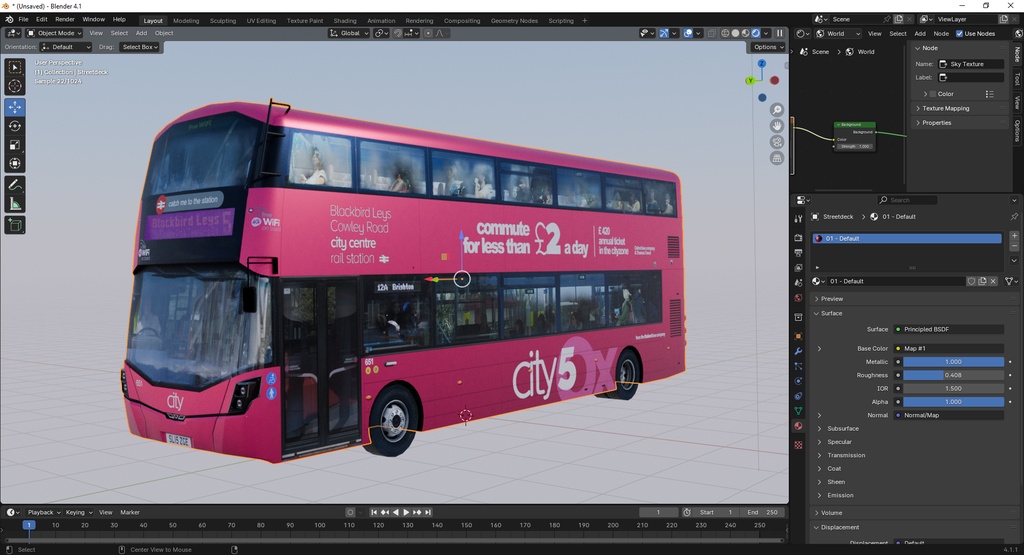Open the Render menu
Image resolution: width=1024 pixels, height=555 pixels.
tap(65, 20)
